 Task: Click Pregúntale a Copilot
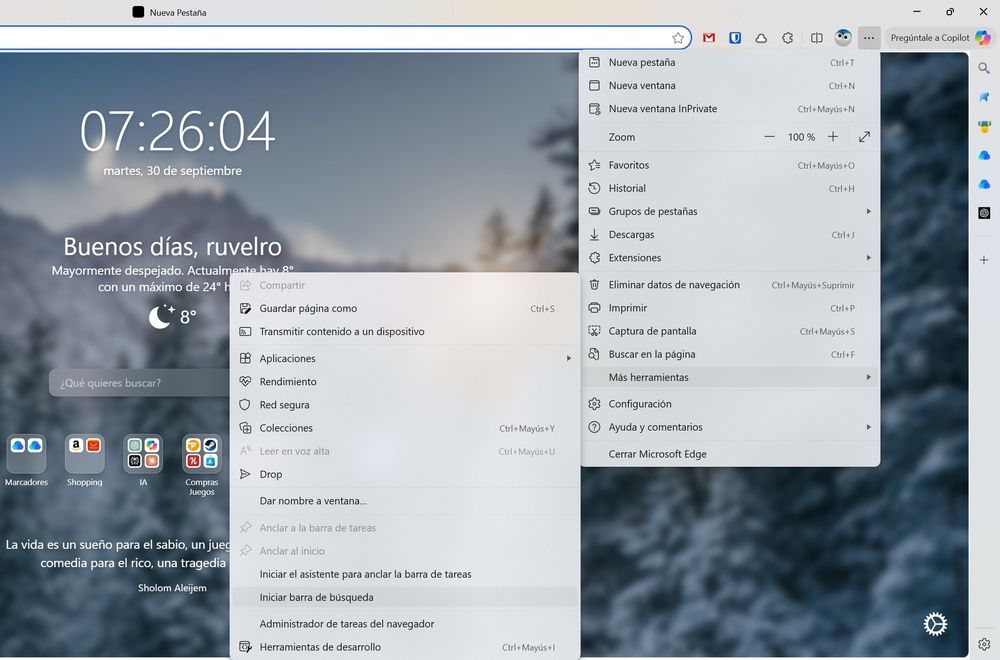click(938, 37)
